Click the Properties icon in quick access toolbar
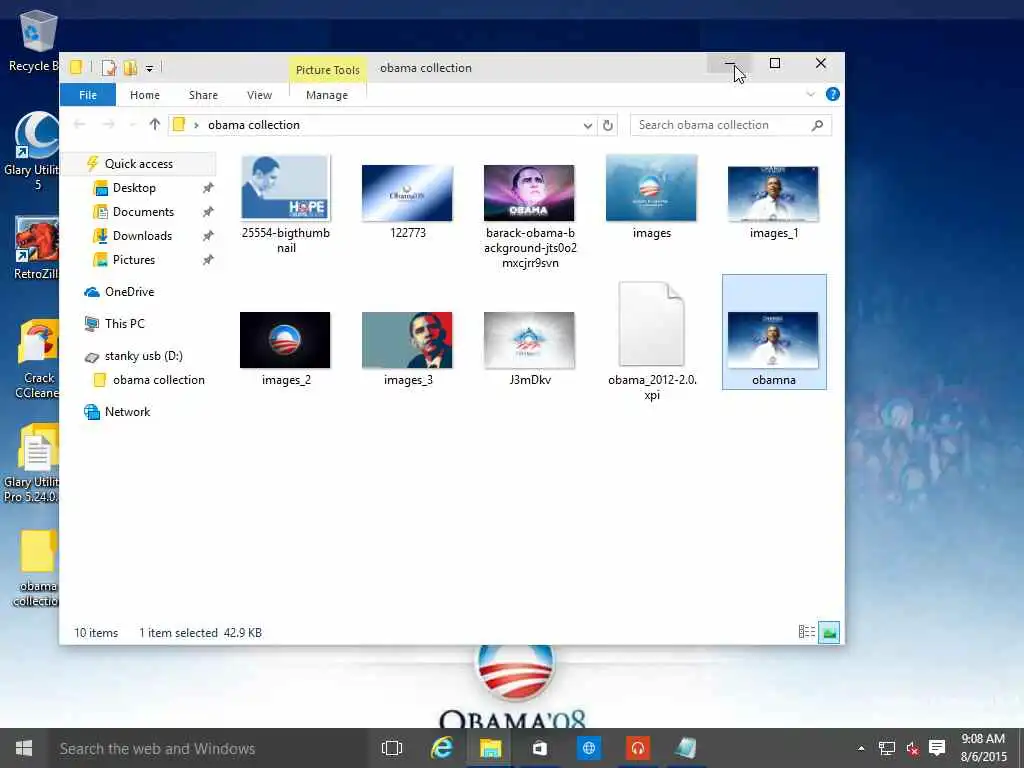This screenshot has height=768, width=1024. 108,67
